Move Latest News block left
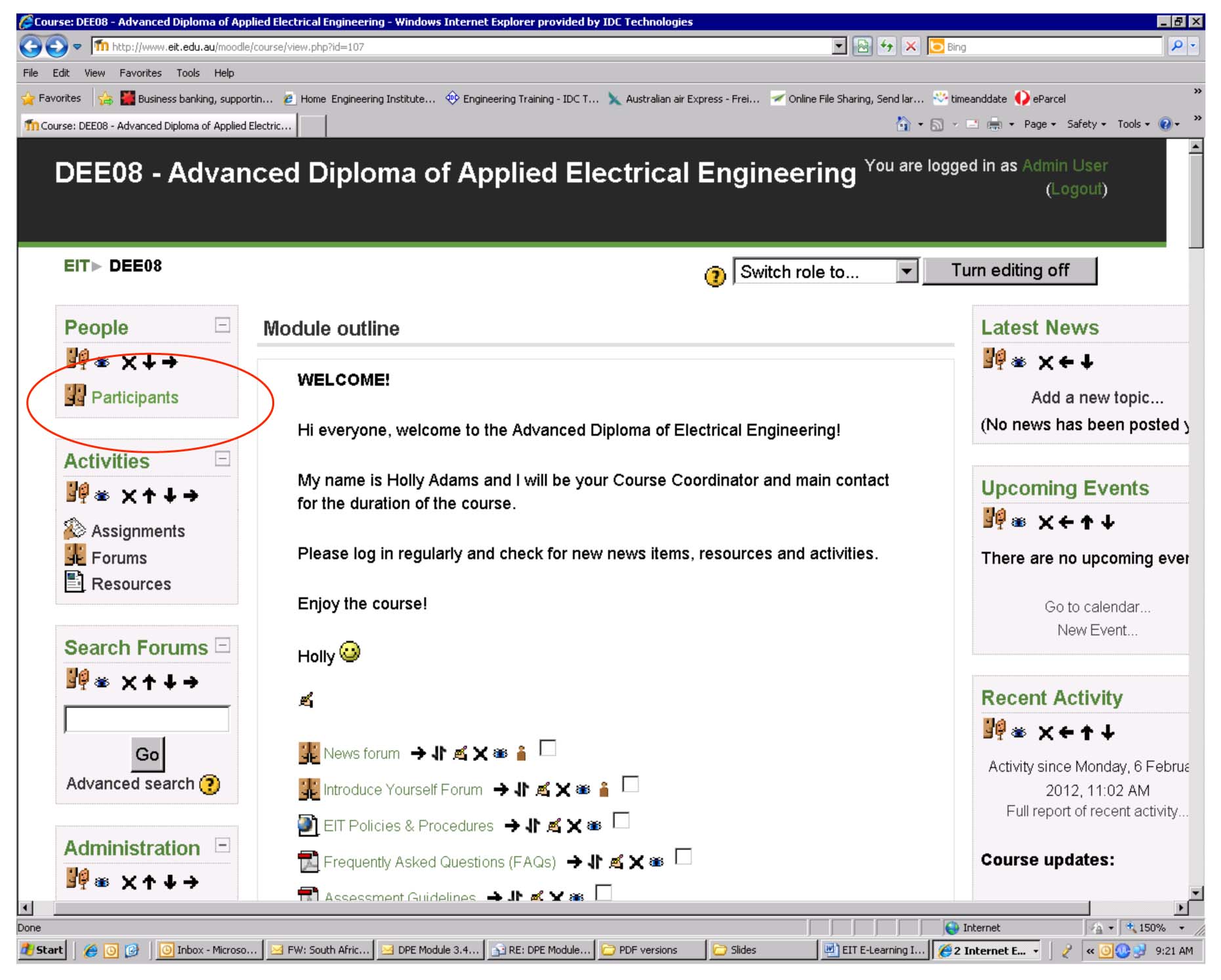 [x=1067, y=362]
